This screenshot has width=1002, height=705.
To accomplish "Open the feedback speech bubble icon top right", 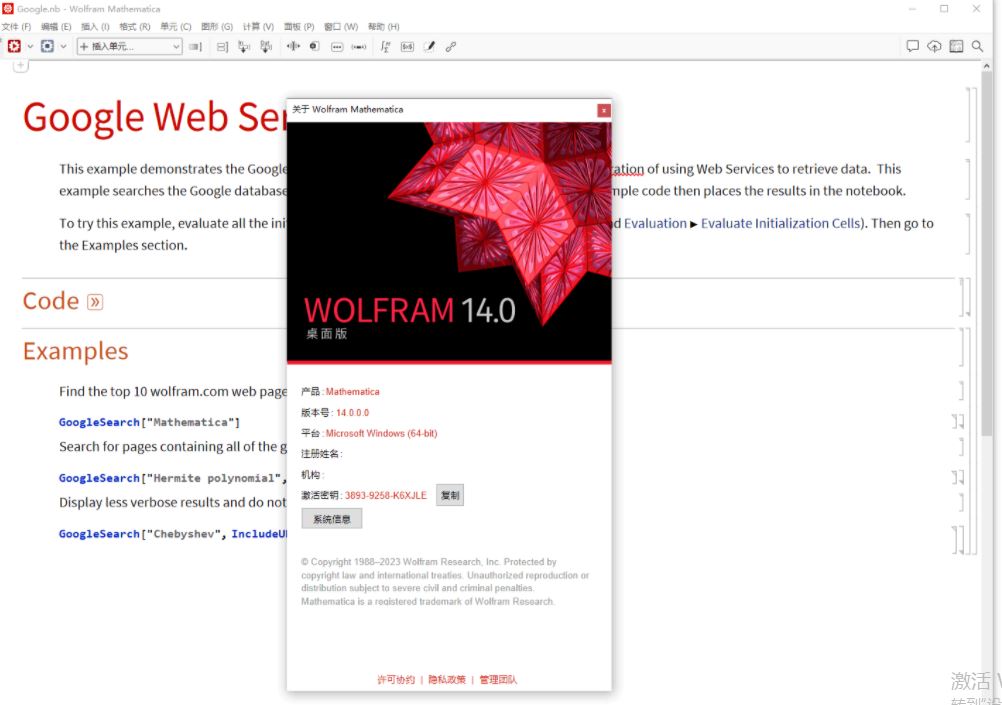I will (x=913, y=46).
